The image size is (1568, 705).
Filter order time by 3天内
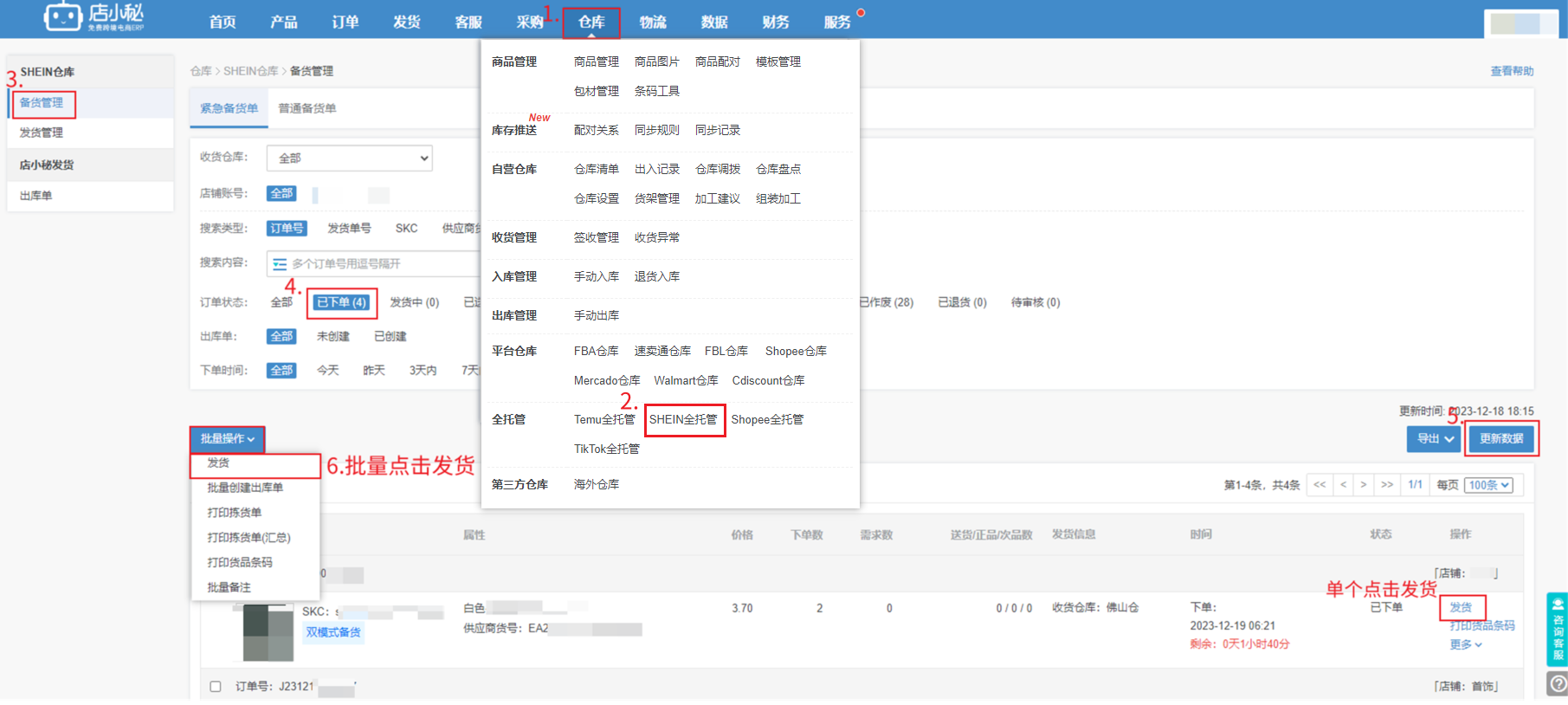coord(423,370)
